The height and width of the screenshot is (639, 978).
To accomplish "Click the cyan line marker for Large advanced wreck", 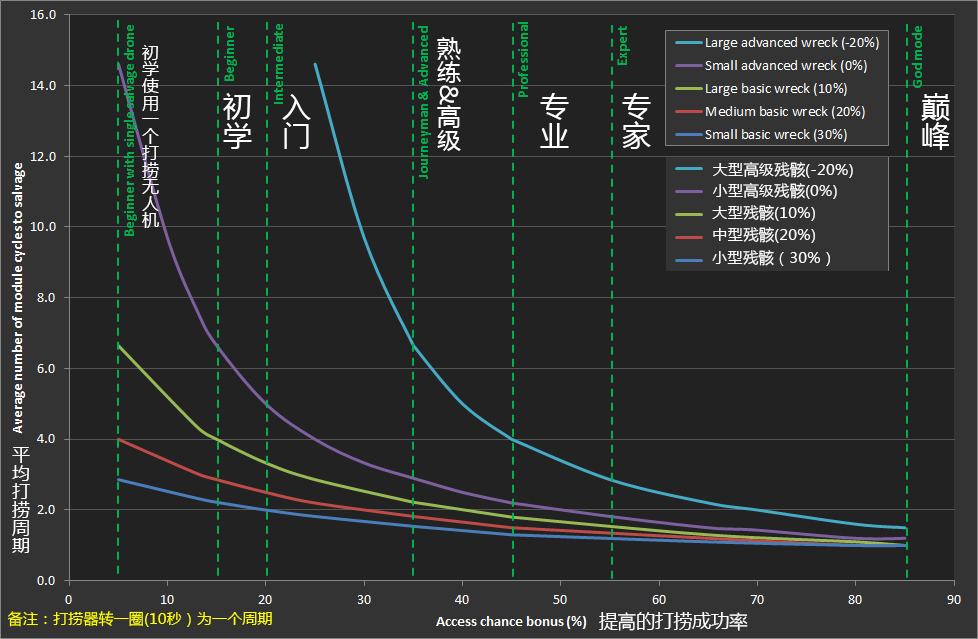I will [x=688, y=43].
